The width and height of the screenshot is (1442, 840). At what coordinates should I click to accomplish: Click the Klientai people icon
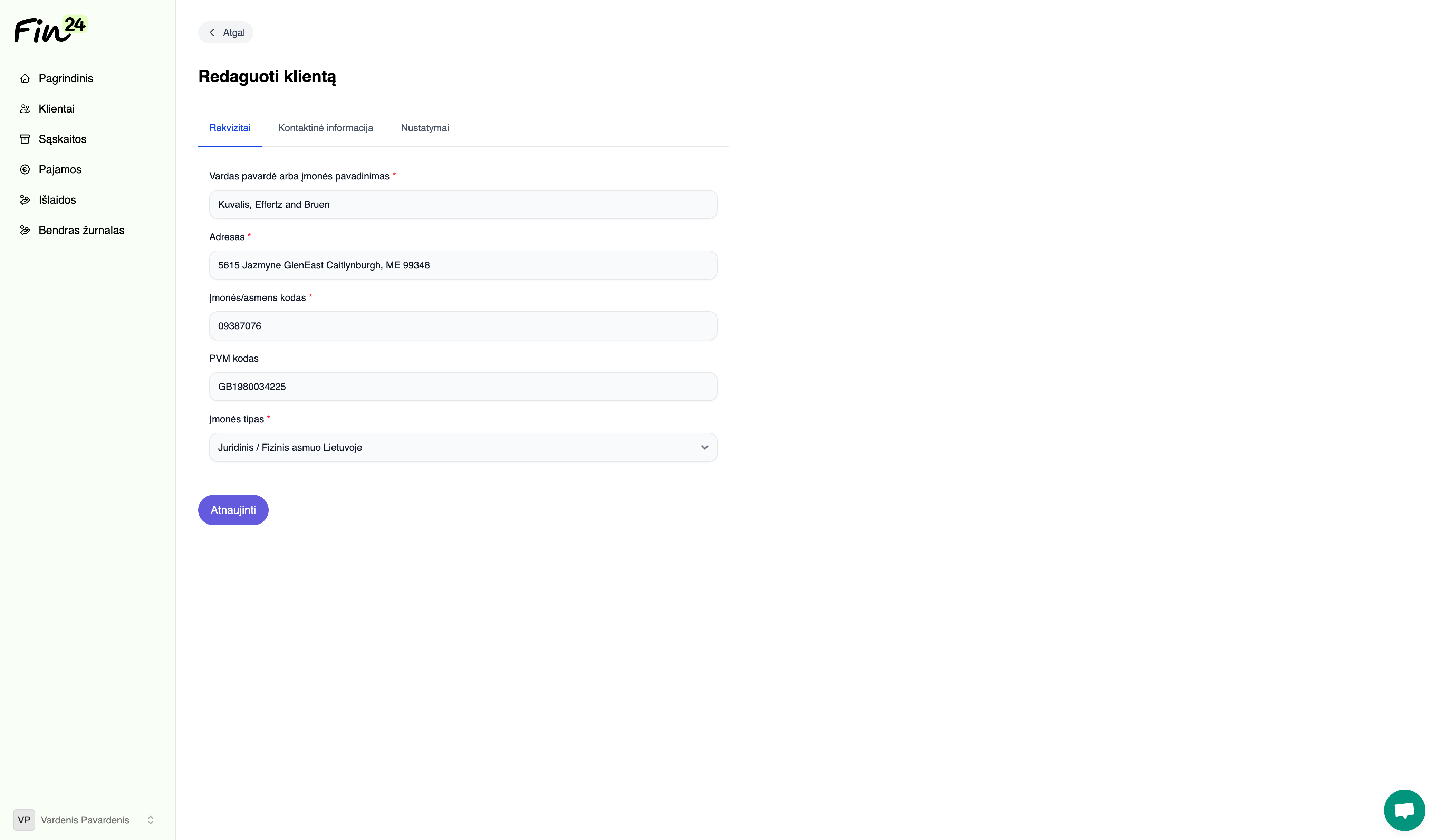coord(25,109)
